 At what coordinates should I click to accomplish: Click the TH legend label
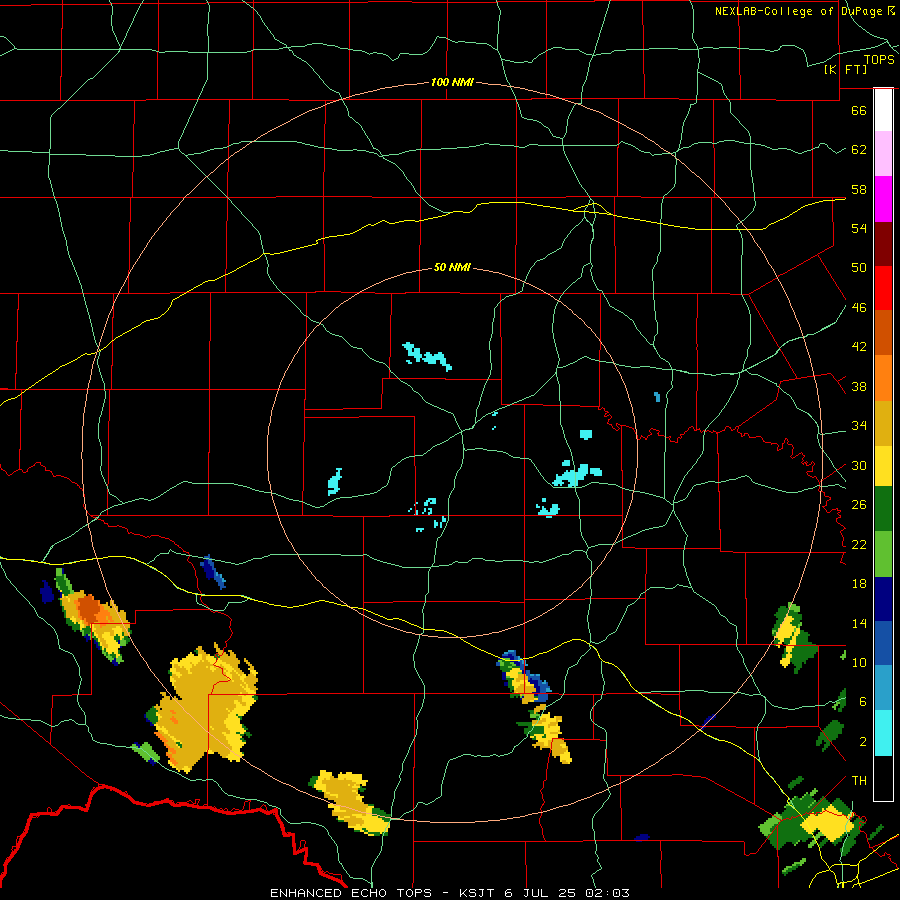(x=859, y=781)
